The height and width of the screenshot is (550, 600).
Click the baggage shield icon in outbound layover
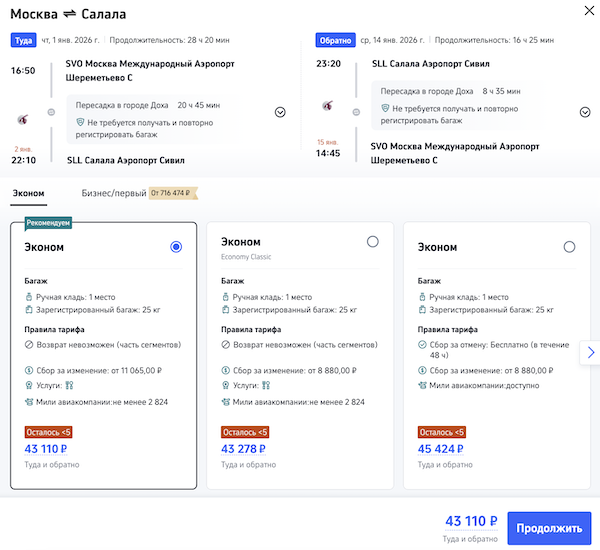pyautogui.click(x=80, y=122)
